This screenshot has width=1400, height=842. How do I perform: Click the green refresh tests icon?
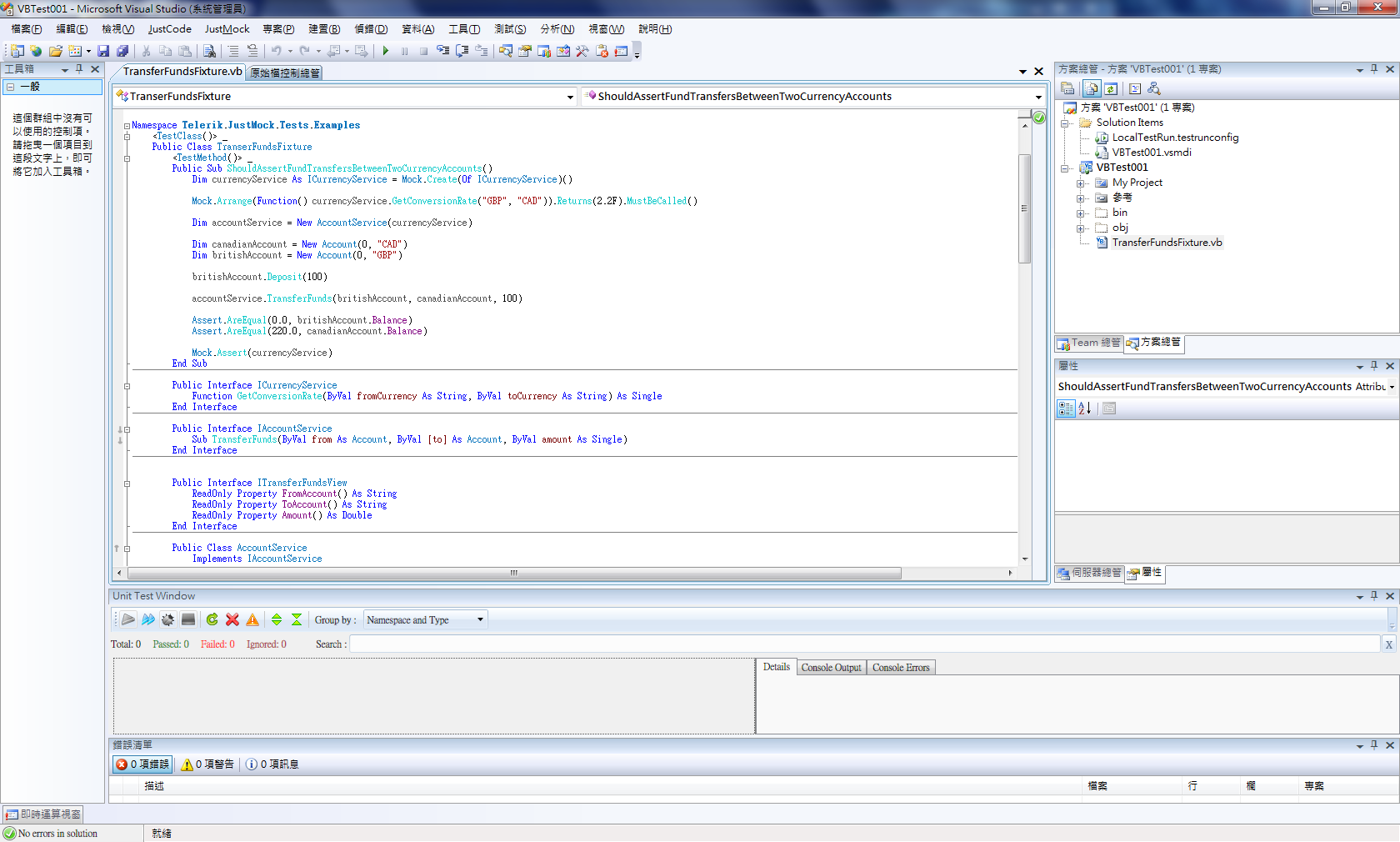tap(212, 619)
